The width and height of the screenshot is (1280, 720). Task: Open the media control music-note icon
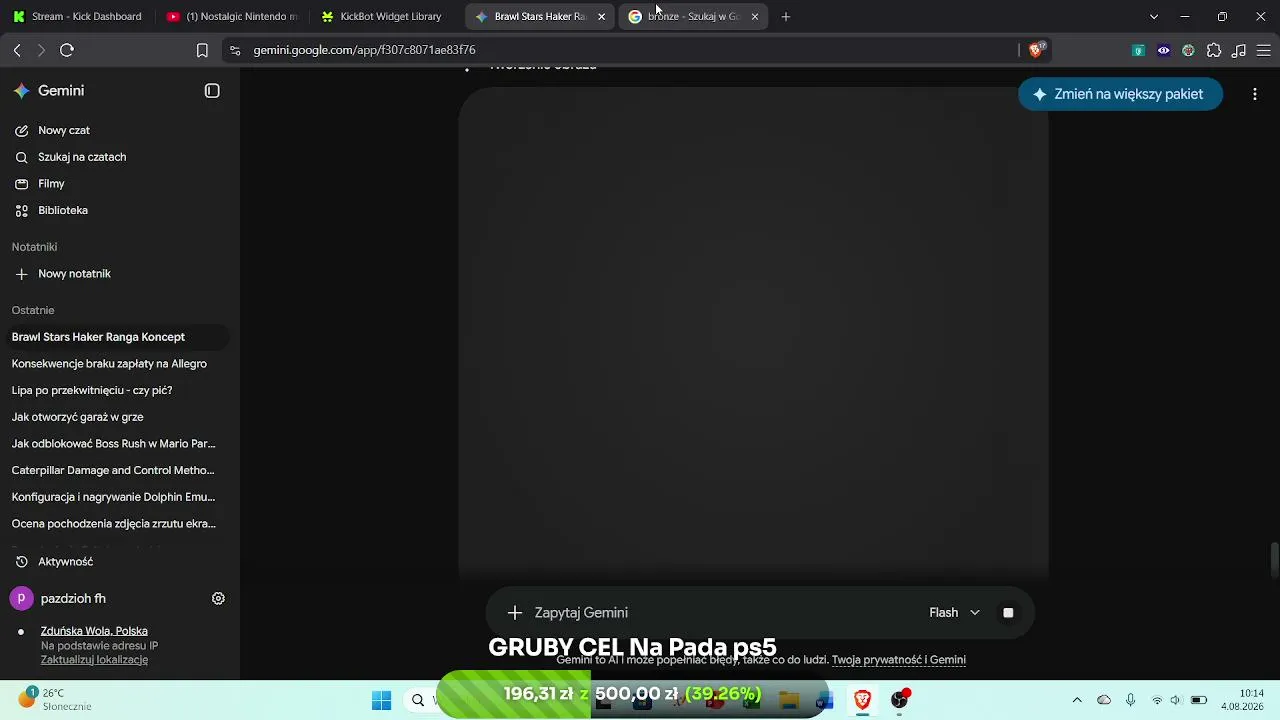coord(1239,50)
